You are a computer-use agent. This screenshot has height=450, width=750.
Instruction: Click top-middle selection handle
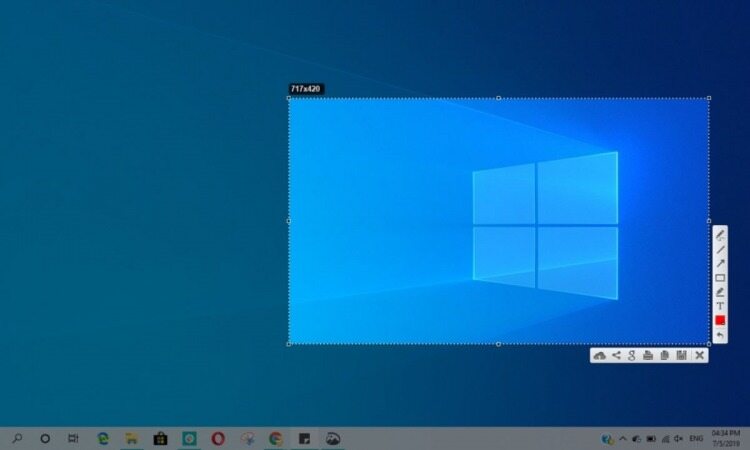click(x=498, y=98)
